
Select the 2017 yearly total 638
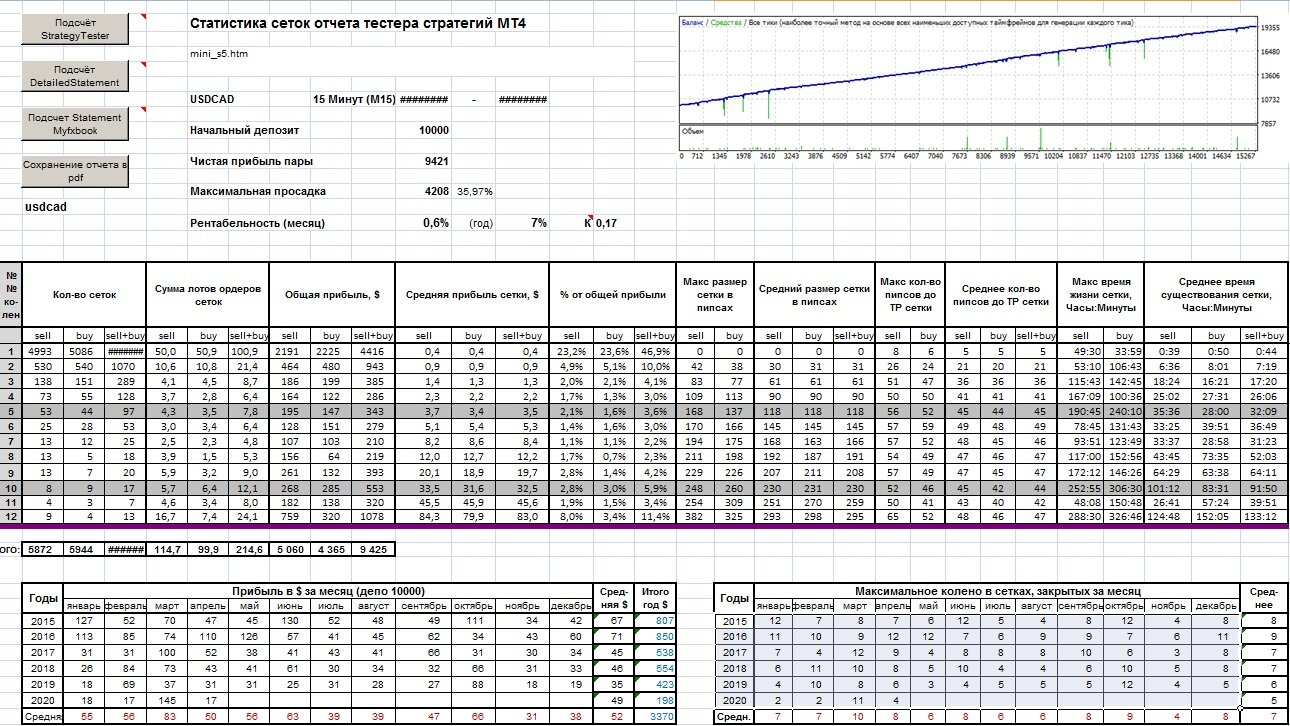(x=657, y=652)
